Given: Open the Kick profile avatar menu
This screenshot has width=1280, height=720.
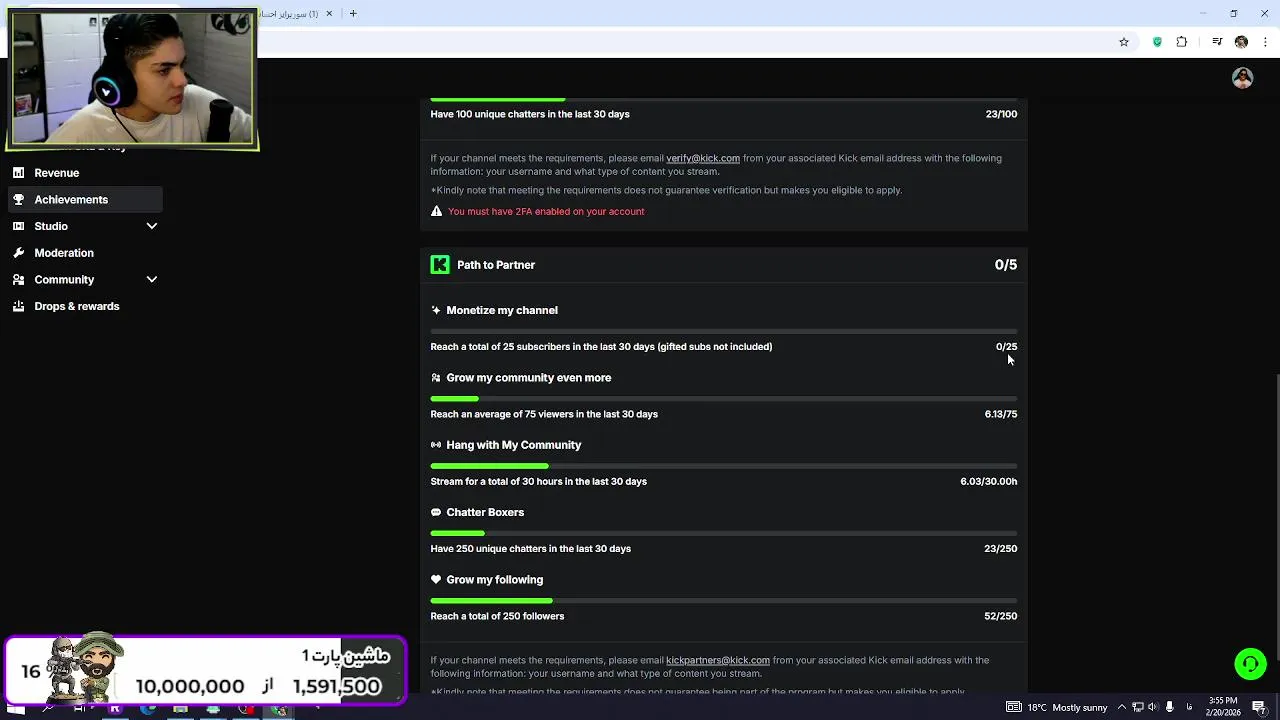Looking at the screenshot, I should click(1243, 78).
